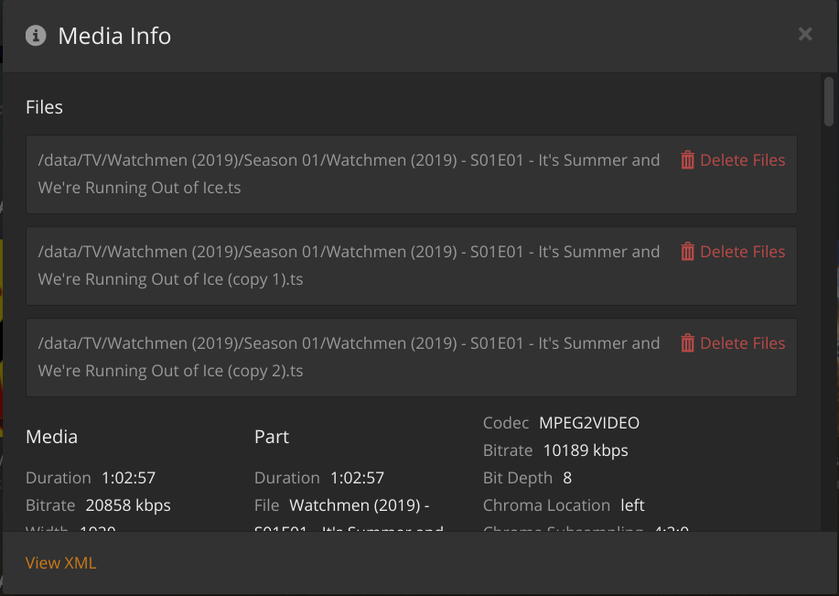Click the MPEG2VIDEO codec value

click(x=589, y=423)
